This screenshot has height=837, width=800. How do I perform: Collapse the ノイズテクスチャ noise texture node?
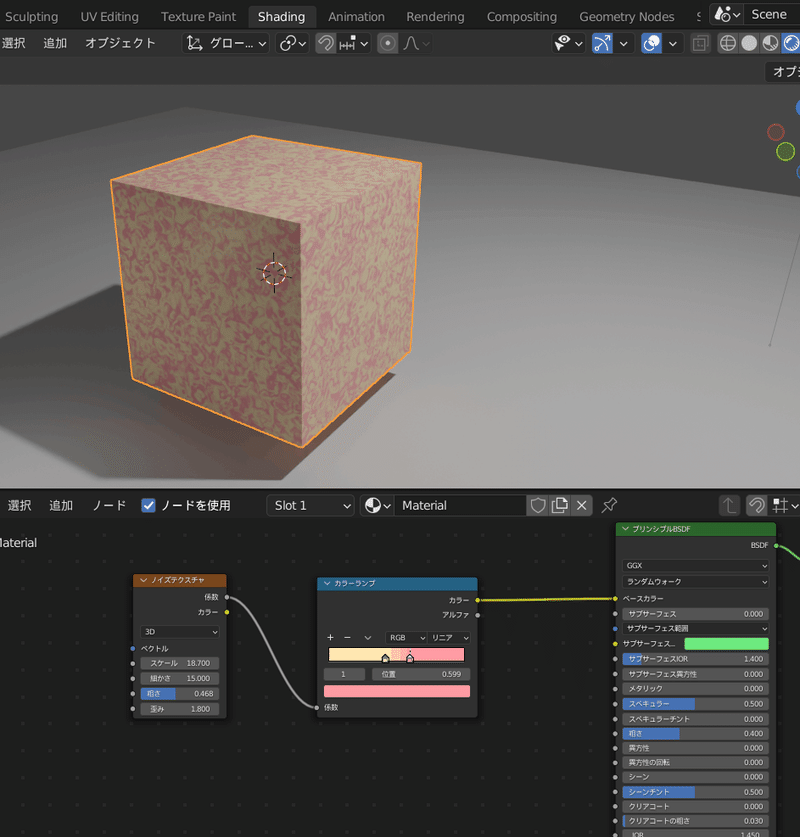click(144, 580)
